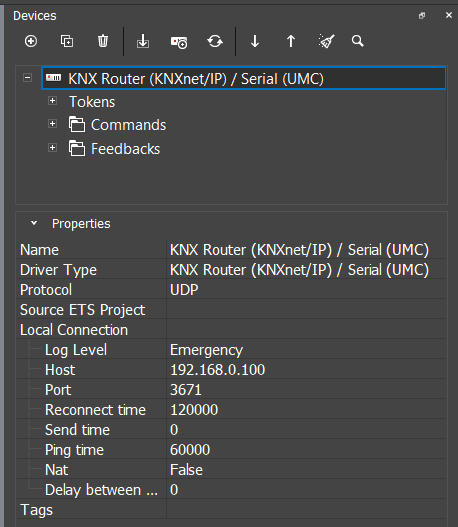Viewport: 458px width, 527px height.
Task: Collapse the Properties section
Action: click(34, 223)
